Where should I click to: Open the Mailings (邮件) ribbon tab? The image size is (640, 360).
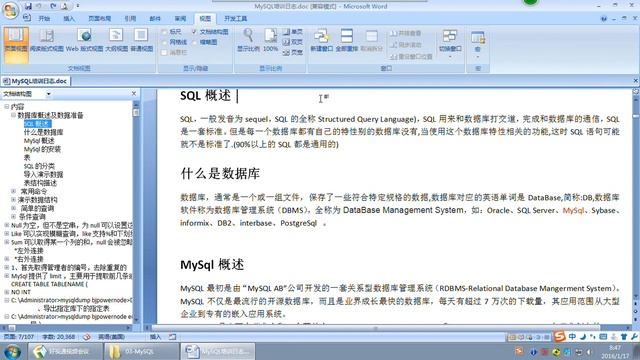pos(155,18)
